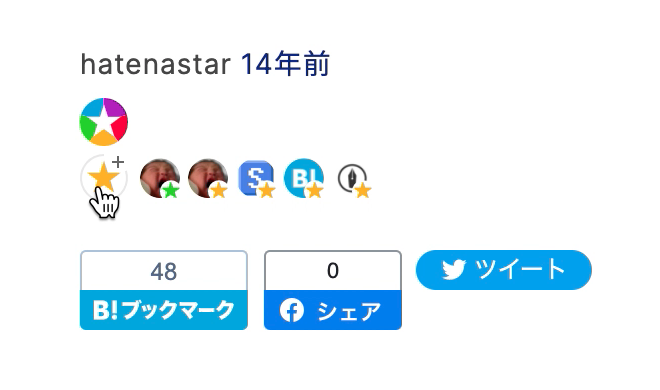Click the green star badge on the avatar
This screenshot has width=660, height=390.
point(170,190)
